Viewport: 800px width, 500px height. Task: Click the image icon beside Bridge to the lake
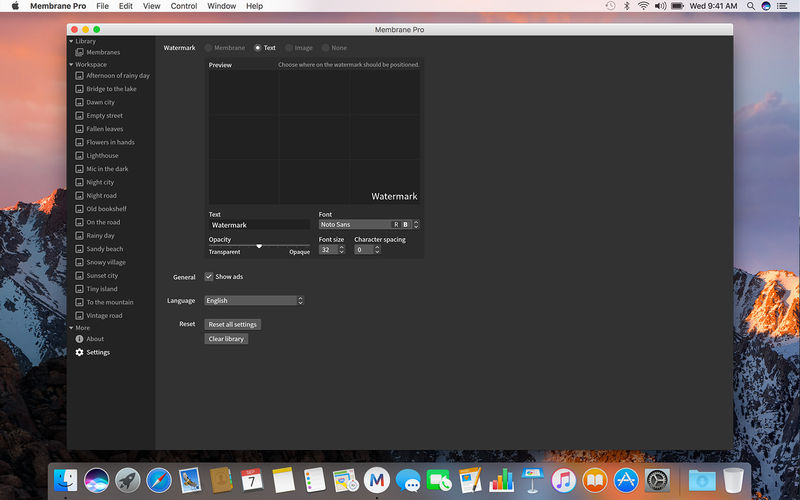coord(79,89)
